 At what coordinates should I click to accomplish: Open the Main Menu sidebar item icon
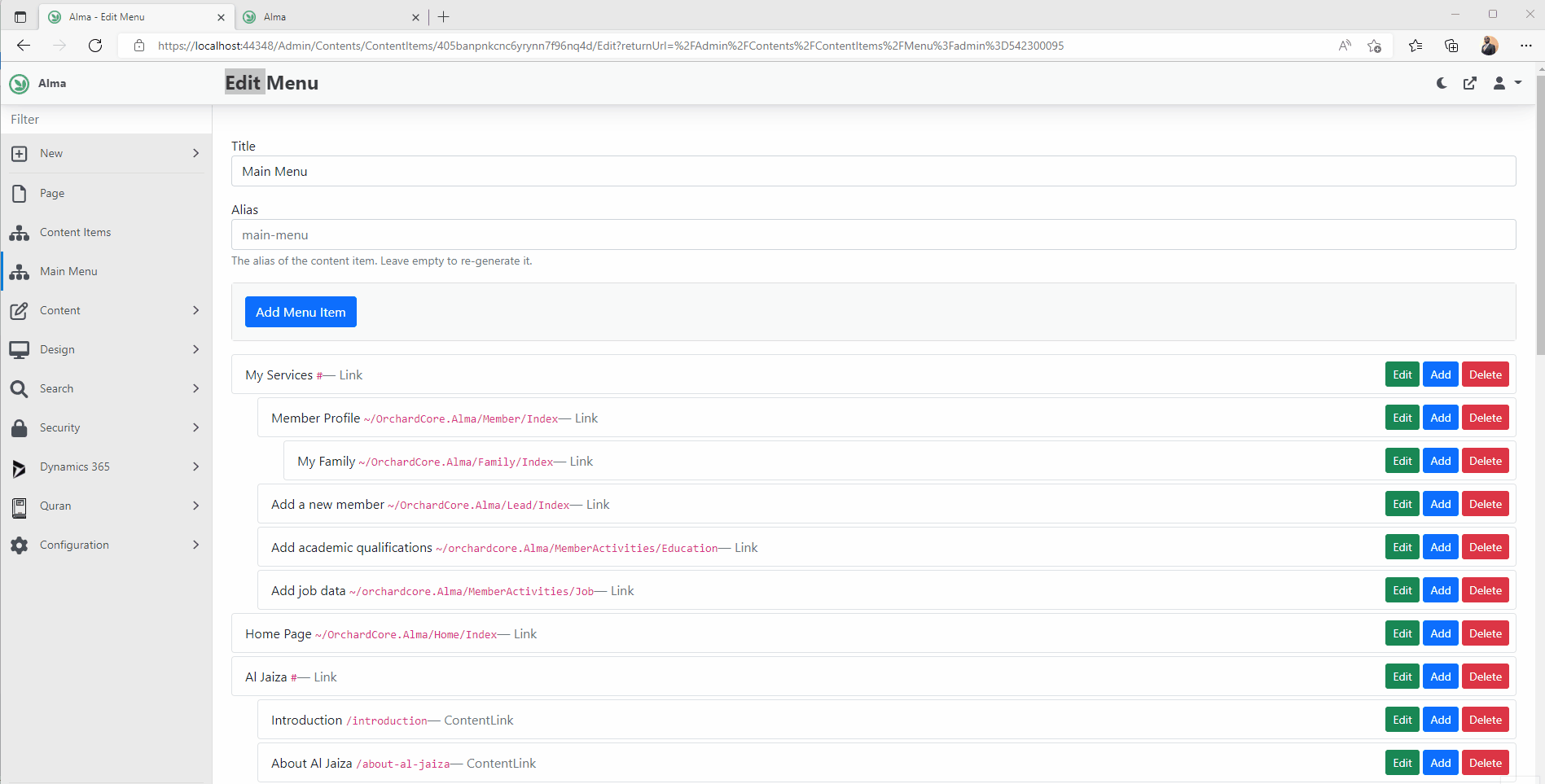20,271
